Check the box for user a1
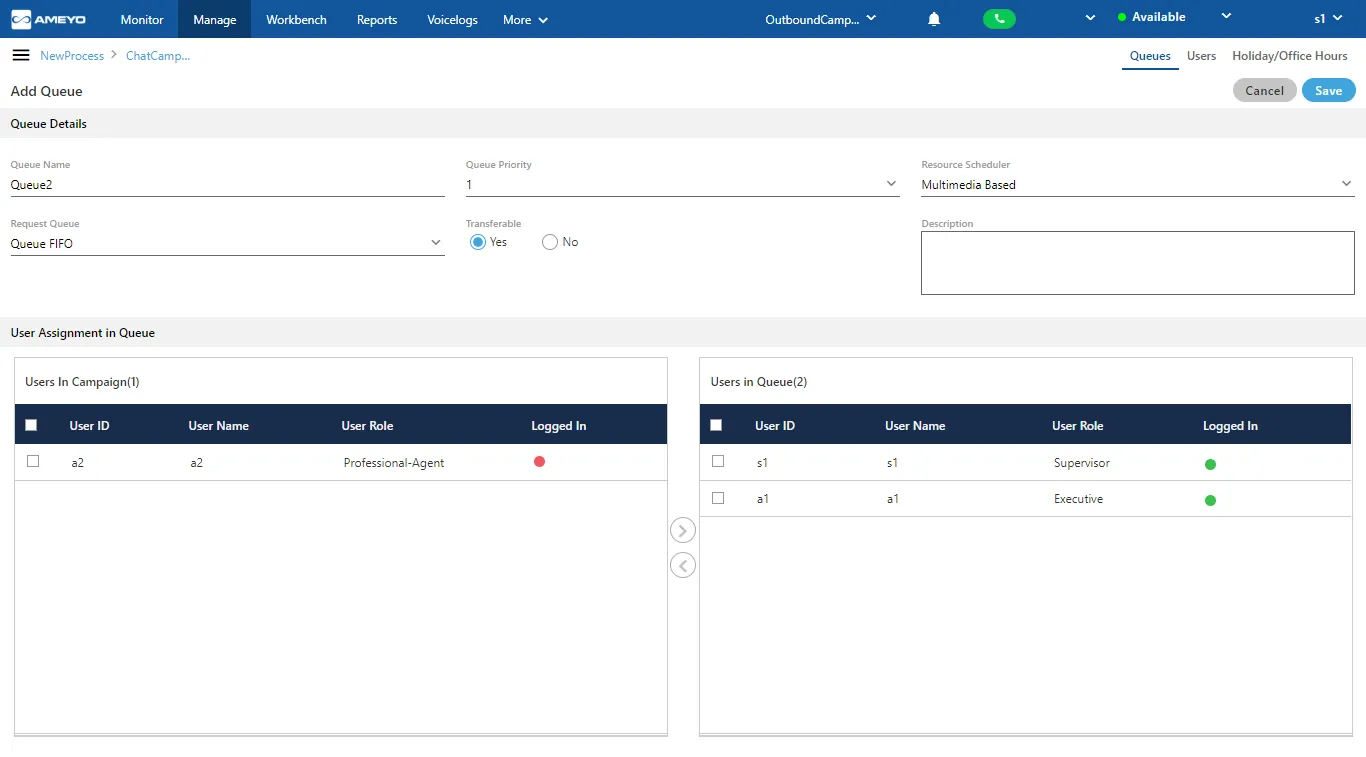The height and width of the screenshot is (757, 1366). tap(718, 497)
